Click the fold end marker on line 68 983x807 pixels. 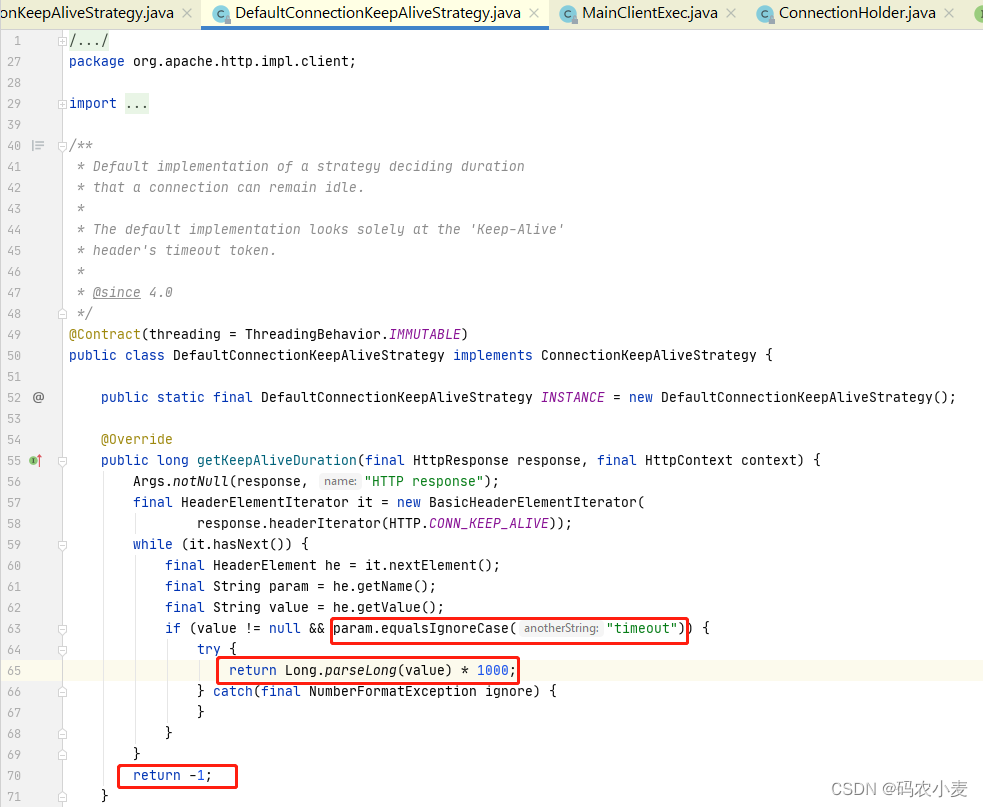(62, 734)
